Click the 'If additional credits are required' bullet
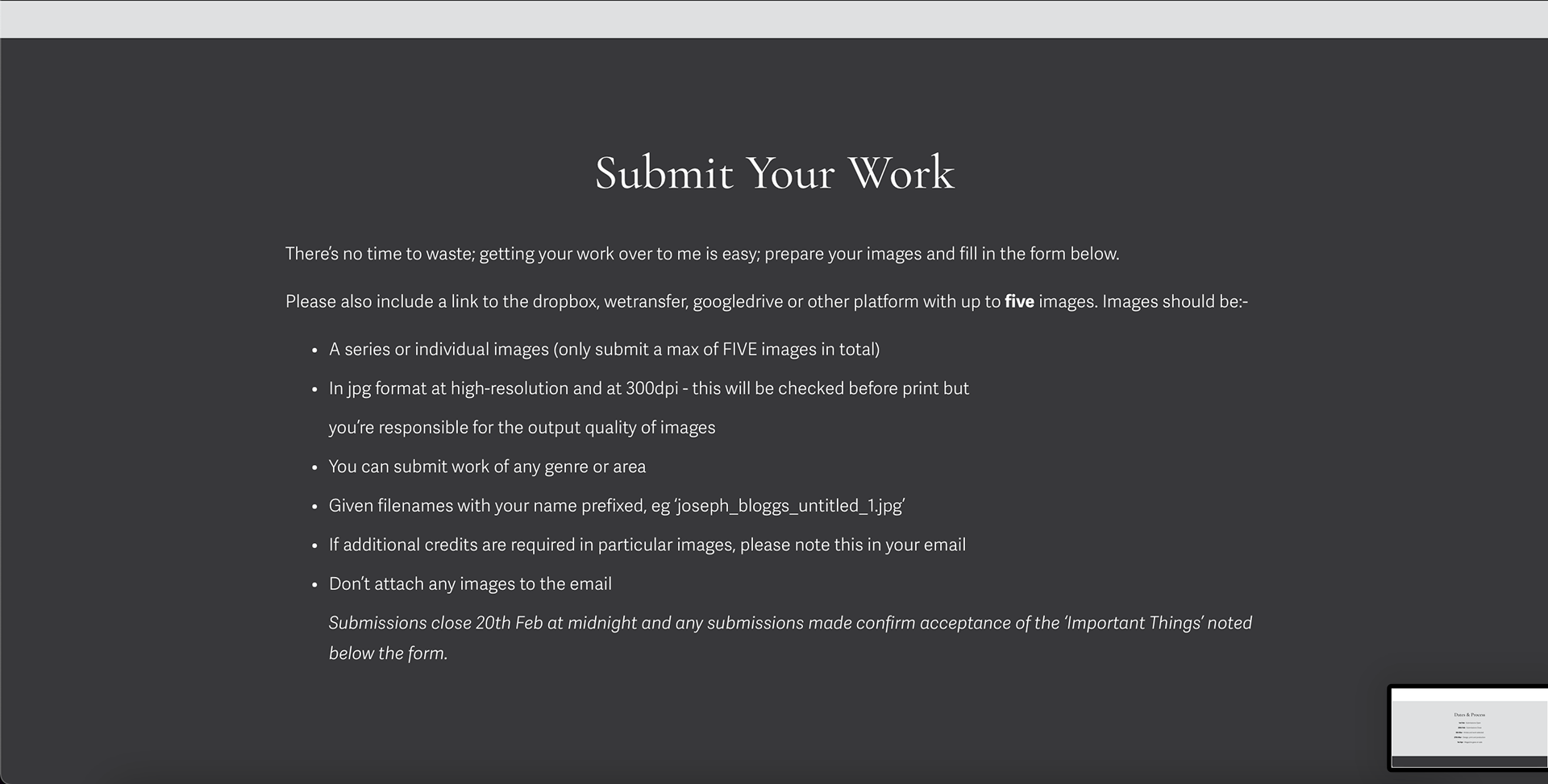This screenshot has height=784, width=1548. [647, 545]
